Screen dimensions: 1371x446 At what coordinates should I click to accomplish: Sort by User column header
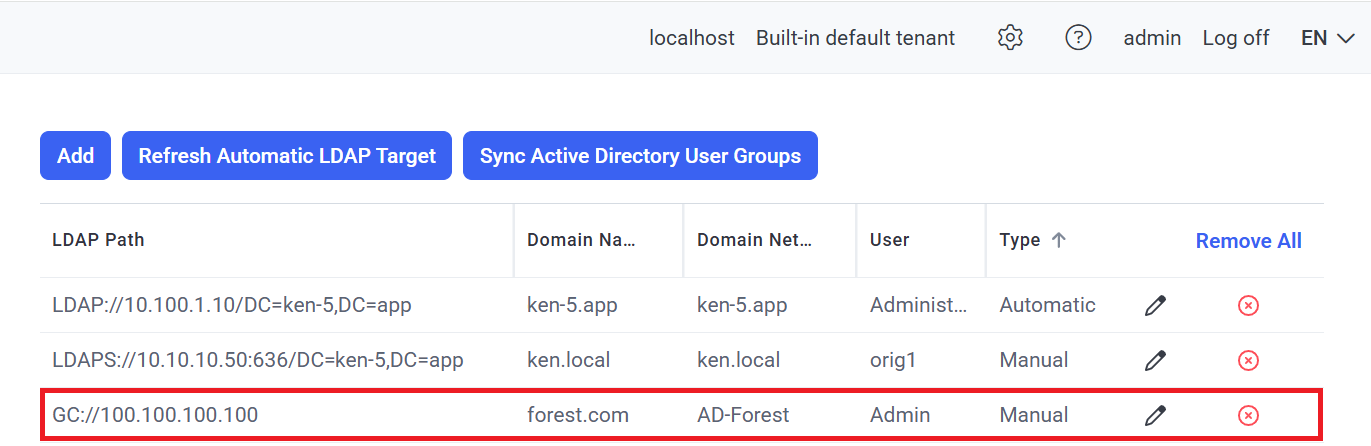[x=889, y=240]
